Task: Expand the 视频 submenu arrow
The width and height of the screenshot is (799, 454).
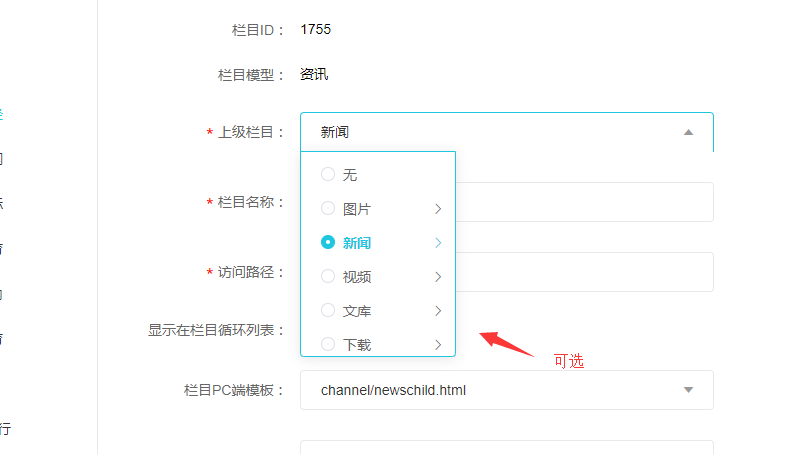Action: [x=438, y=277]
